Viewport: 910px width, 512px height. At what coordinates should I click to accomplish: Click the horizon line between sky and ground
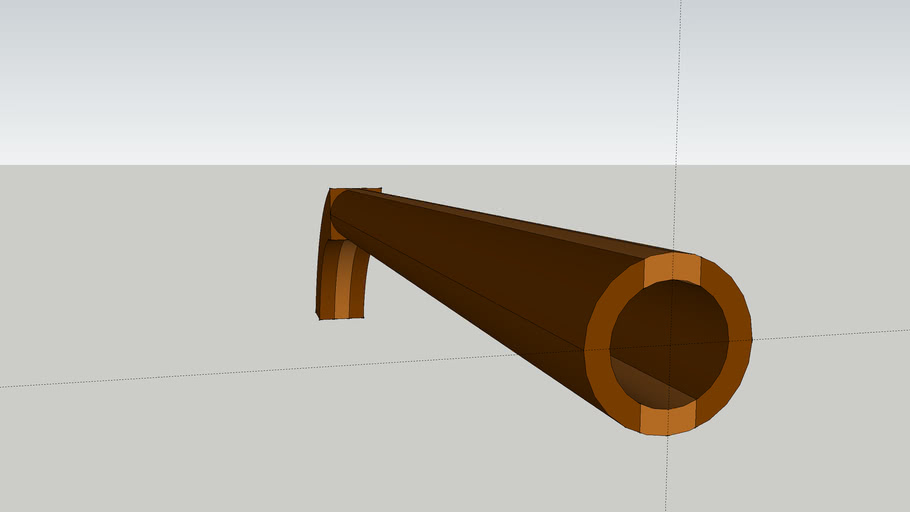150,165
